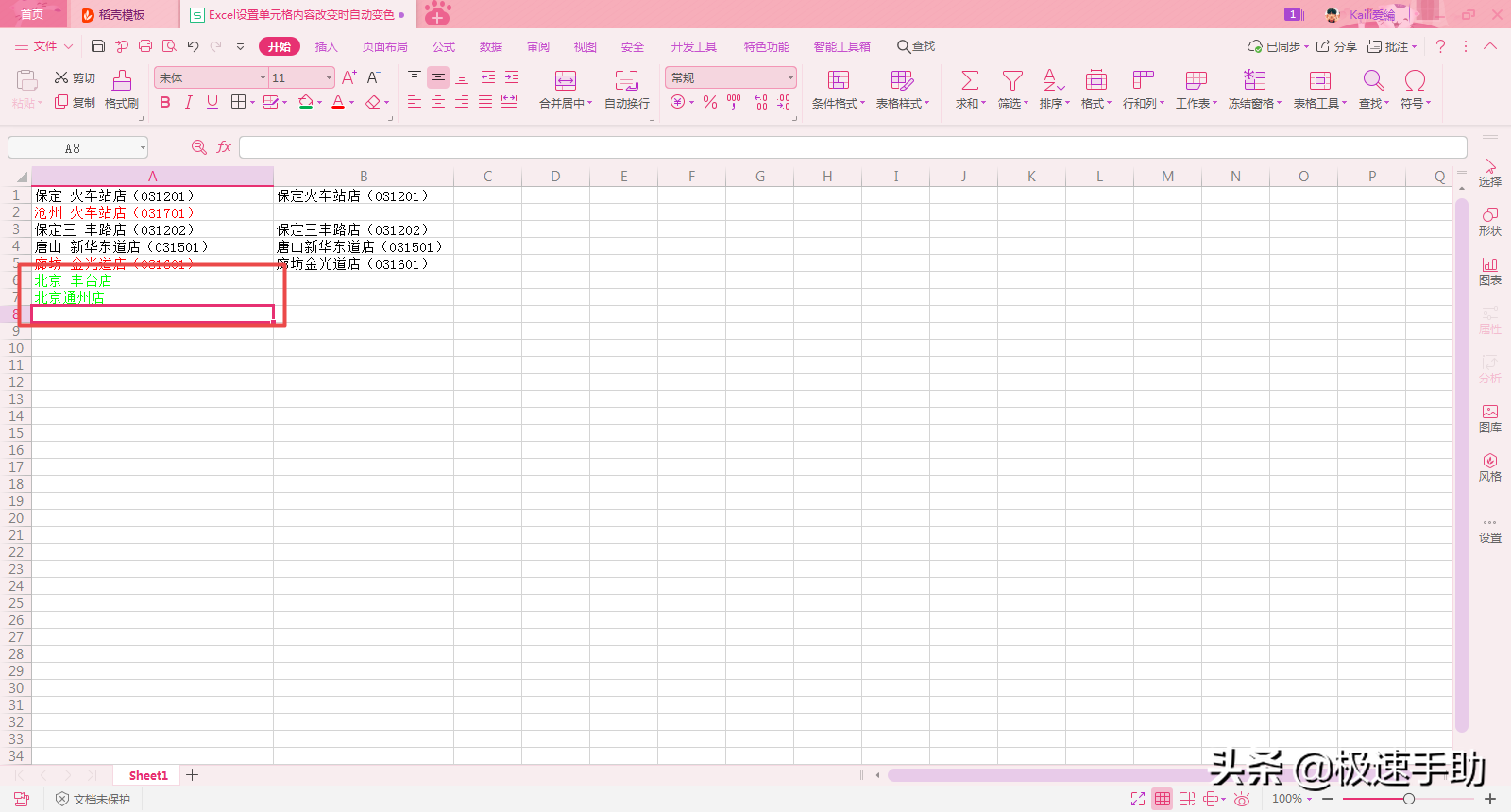Increase indent in alignment group
The height and width of the screenshot is (812, 1511).
click(x=512, y=76)
